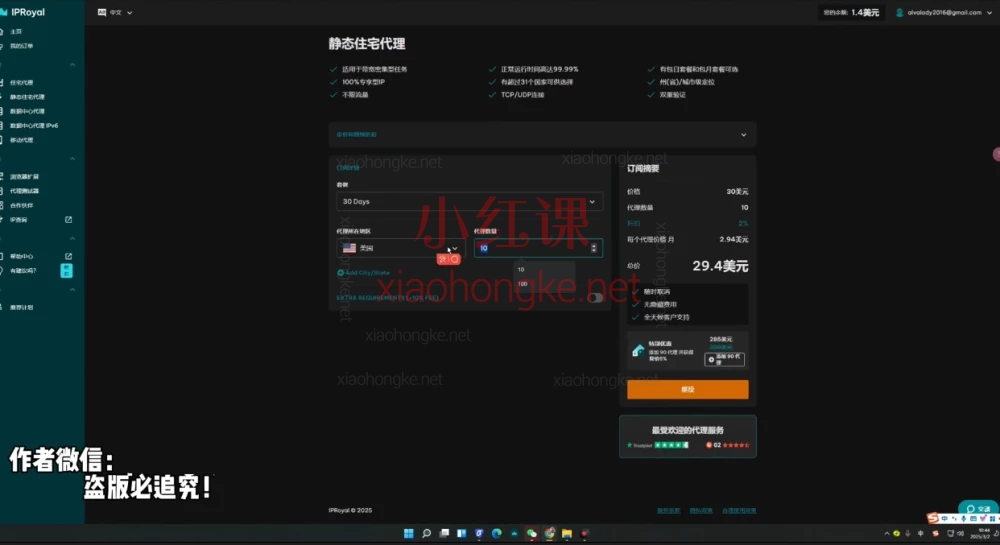The width and height of the screenshot is (1000, 545).
Task: Collapse the sidebar section above 浏览器扩展
Action: tap(72, 159)
